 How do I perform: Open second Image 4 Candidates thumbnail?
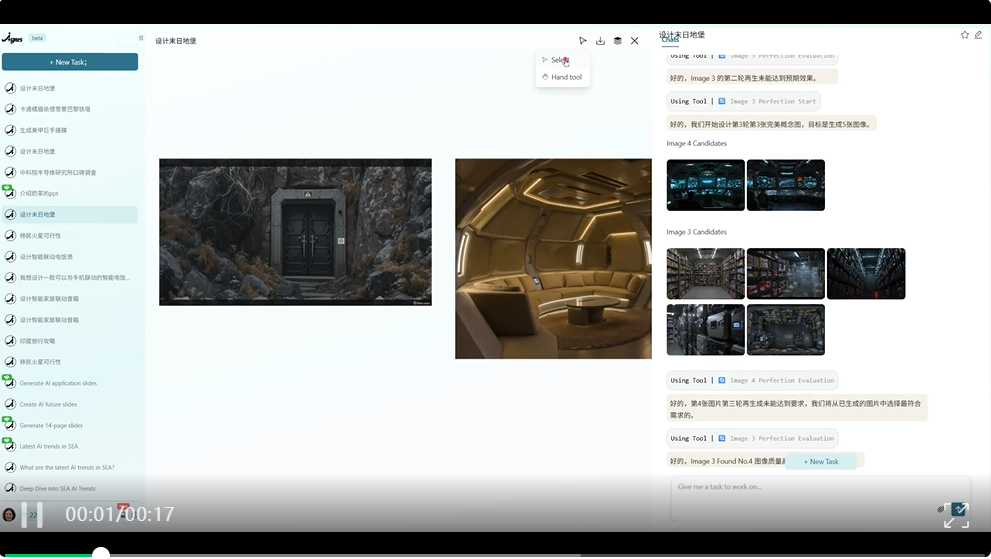786,185
